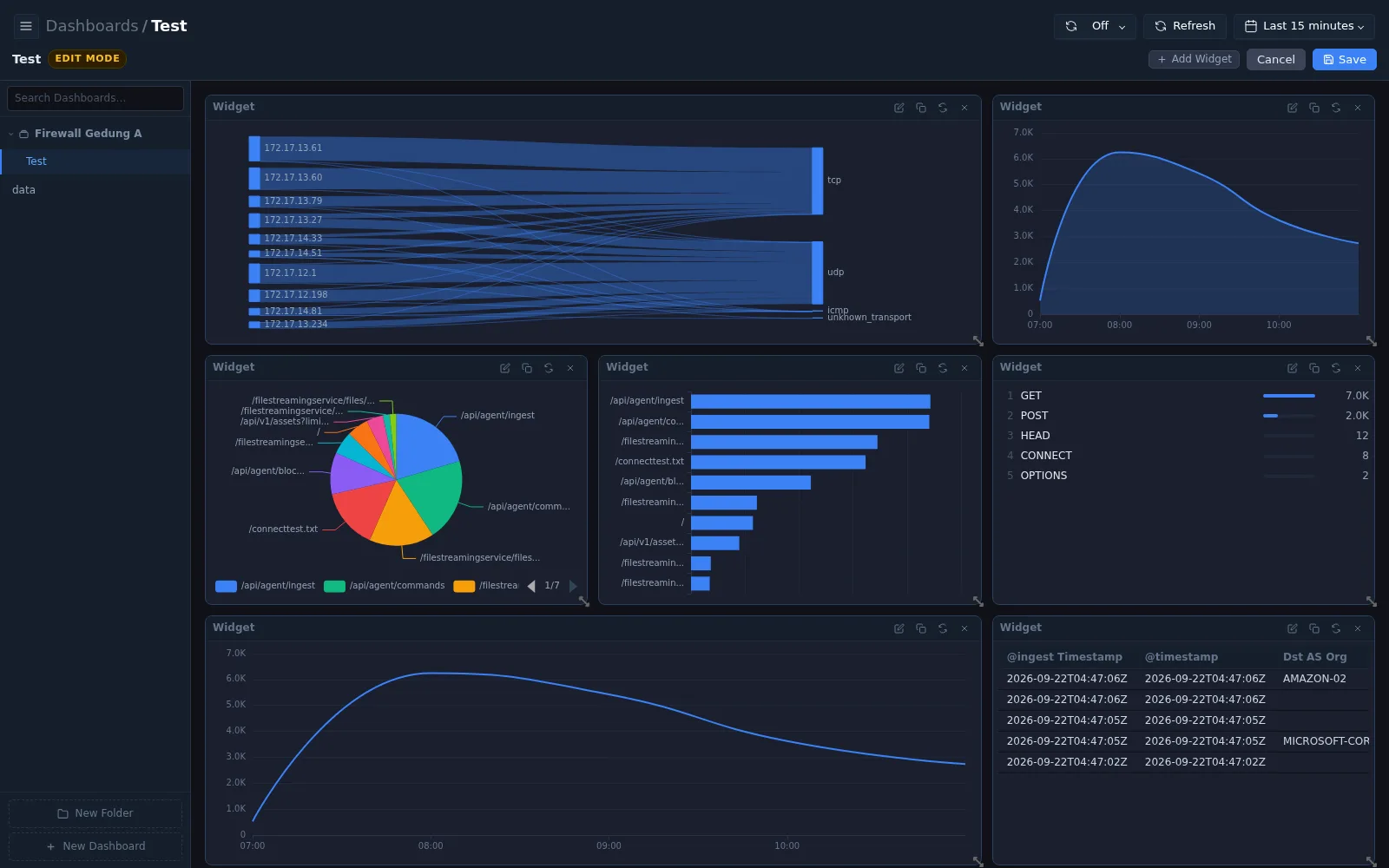Go to next pie legend page
The width and height of the screenshot is (1389, 868).
[573, 586]
